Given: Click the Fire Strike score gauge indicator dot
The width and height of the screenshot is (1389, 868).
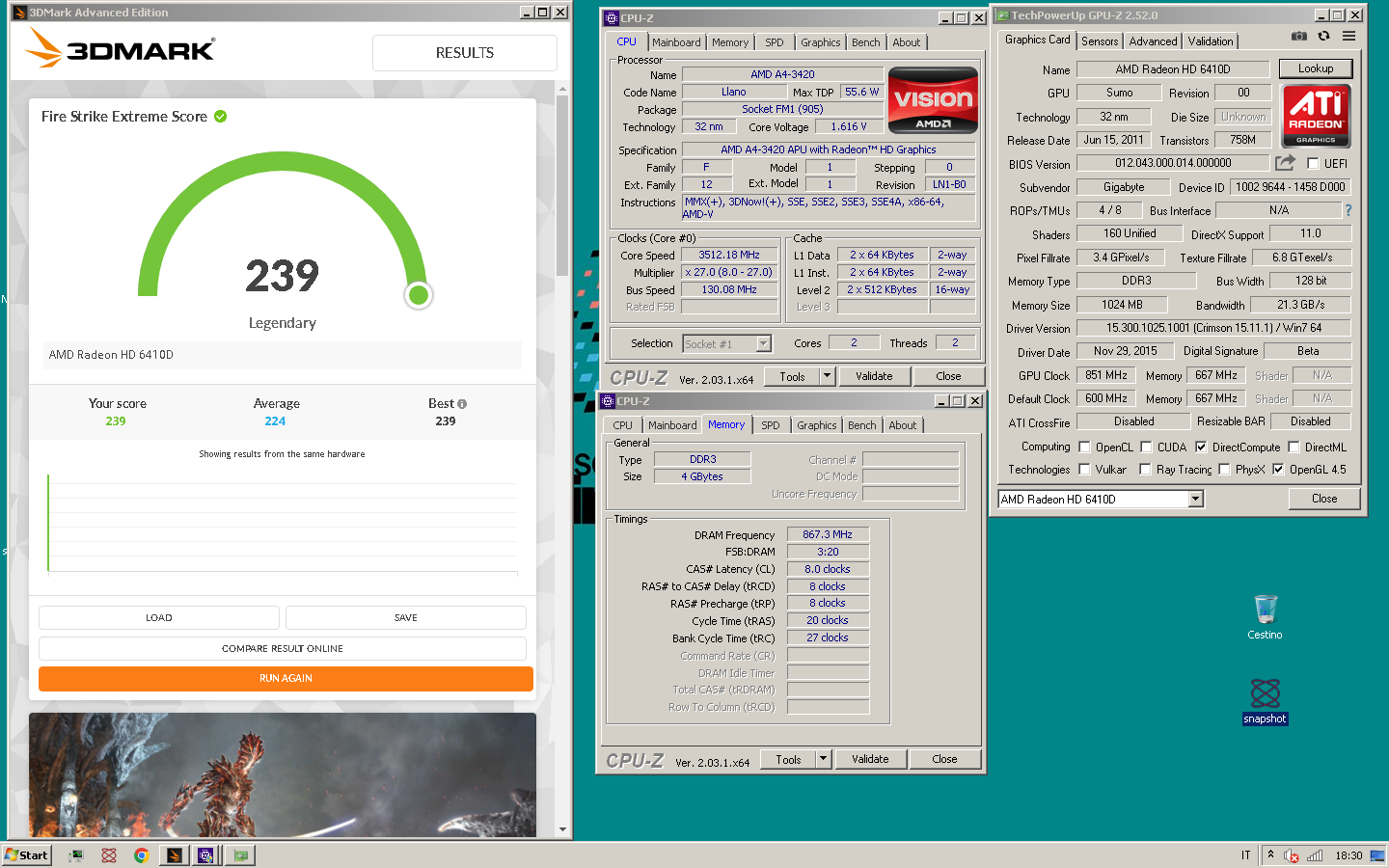Looking at the screenshot, I should 418,295.
